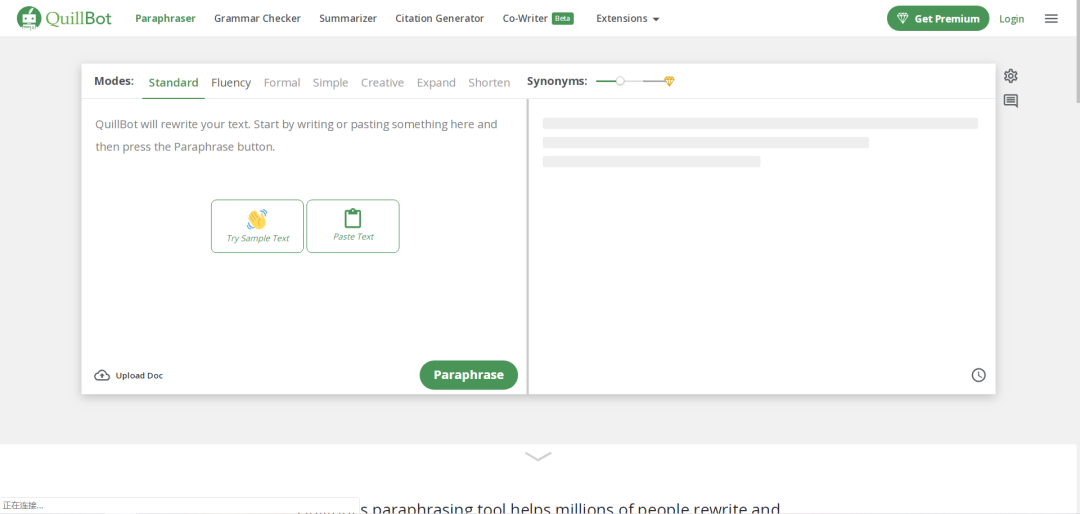The height and width of the screenshot is (514, 1080).
Task: Click the QuillBot robot logo
Action: tap(28, 19)
